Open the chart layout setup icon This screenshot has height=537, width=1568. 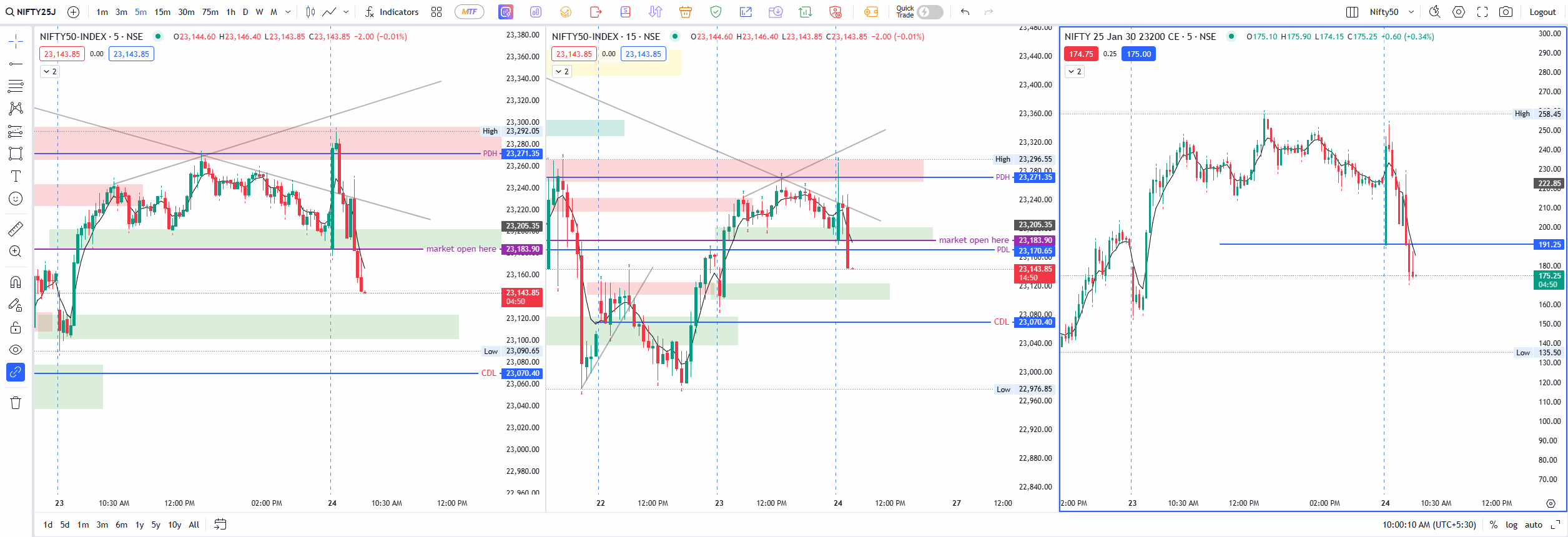point(1352,12)
